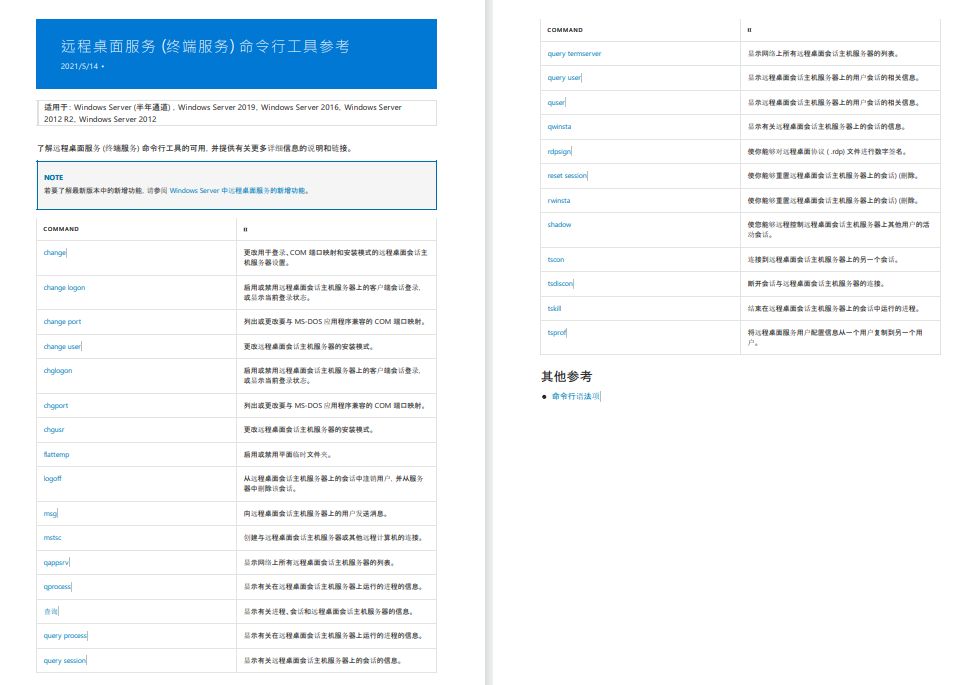Image resolution: width=976 pixels, height=685 pixels.
Task: Open the change logon link
Action: [x=64, y=288]
